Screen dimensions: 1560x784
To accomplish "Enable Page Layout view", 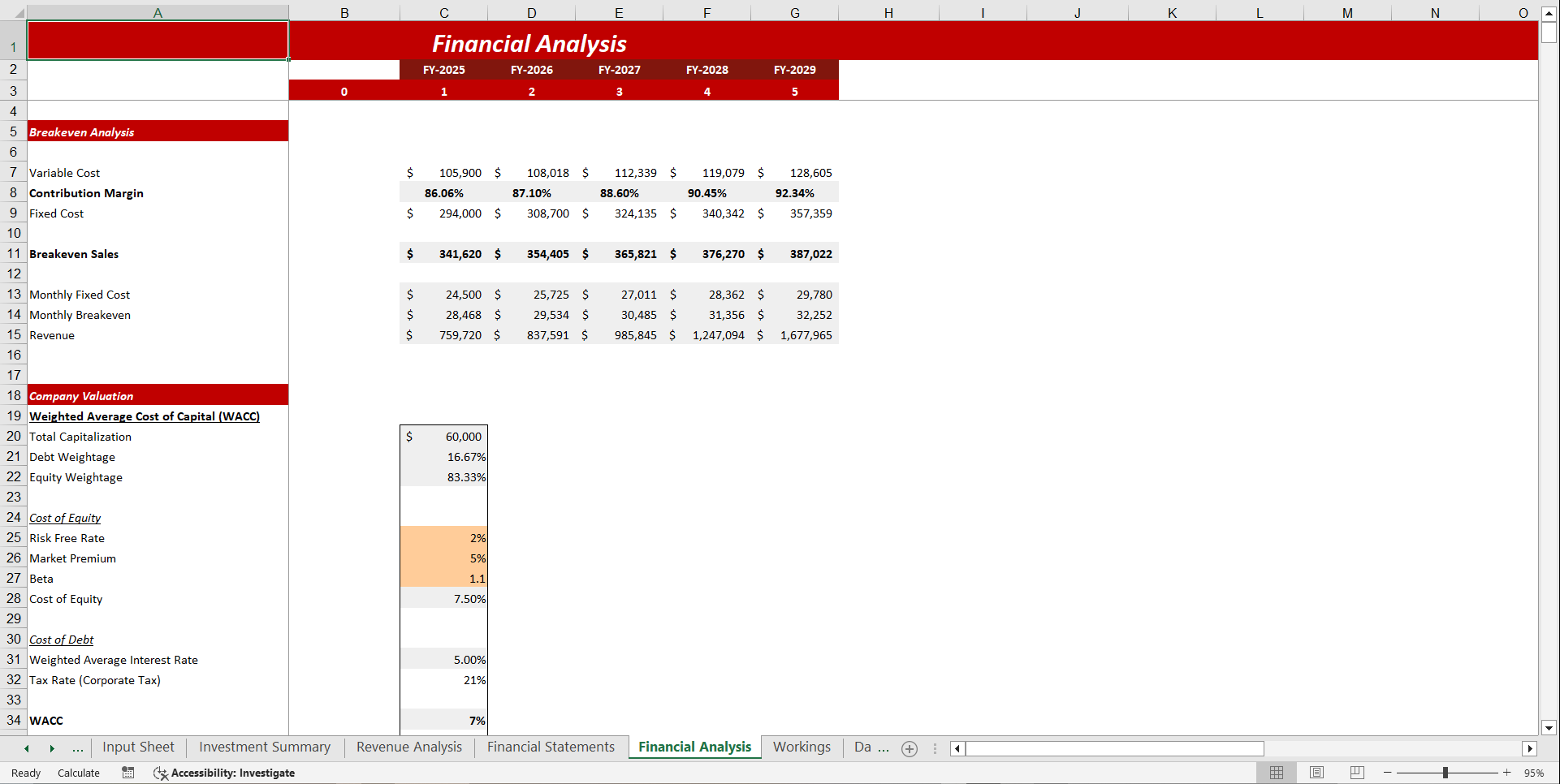I will click(x=1316, y=773).
